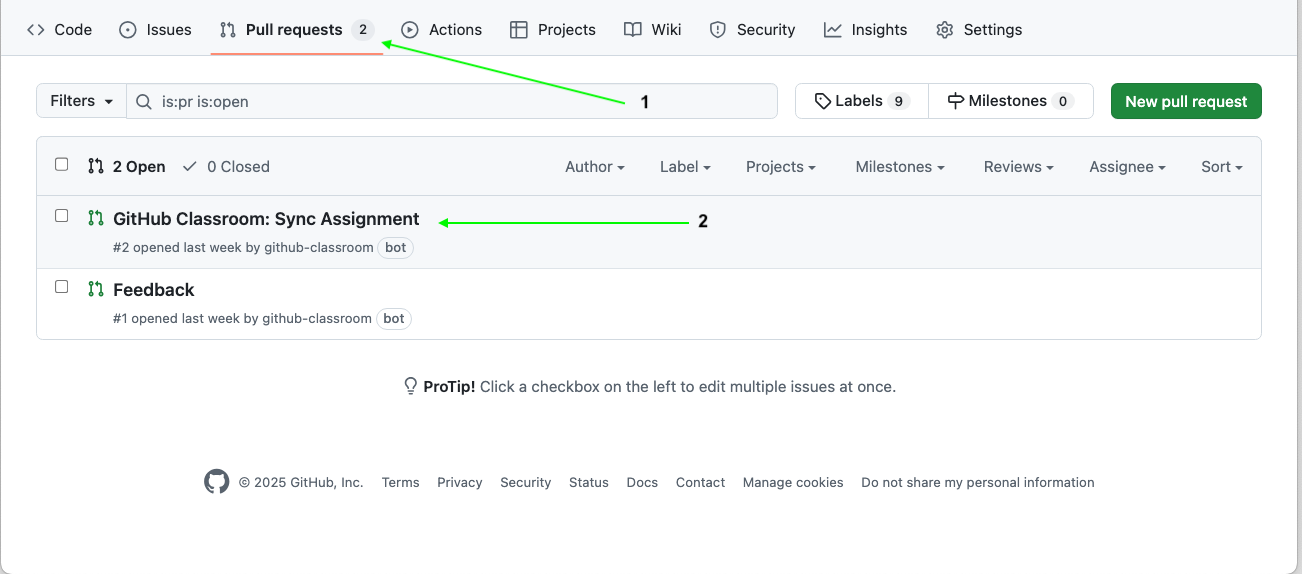Show the 0 Closed pull requests
The height and width of the screenshot is (574, 1302).
point(226,167)
